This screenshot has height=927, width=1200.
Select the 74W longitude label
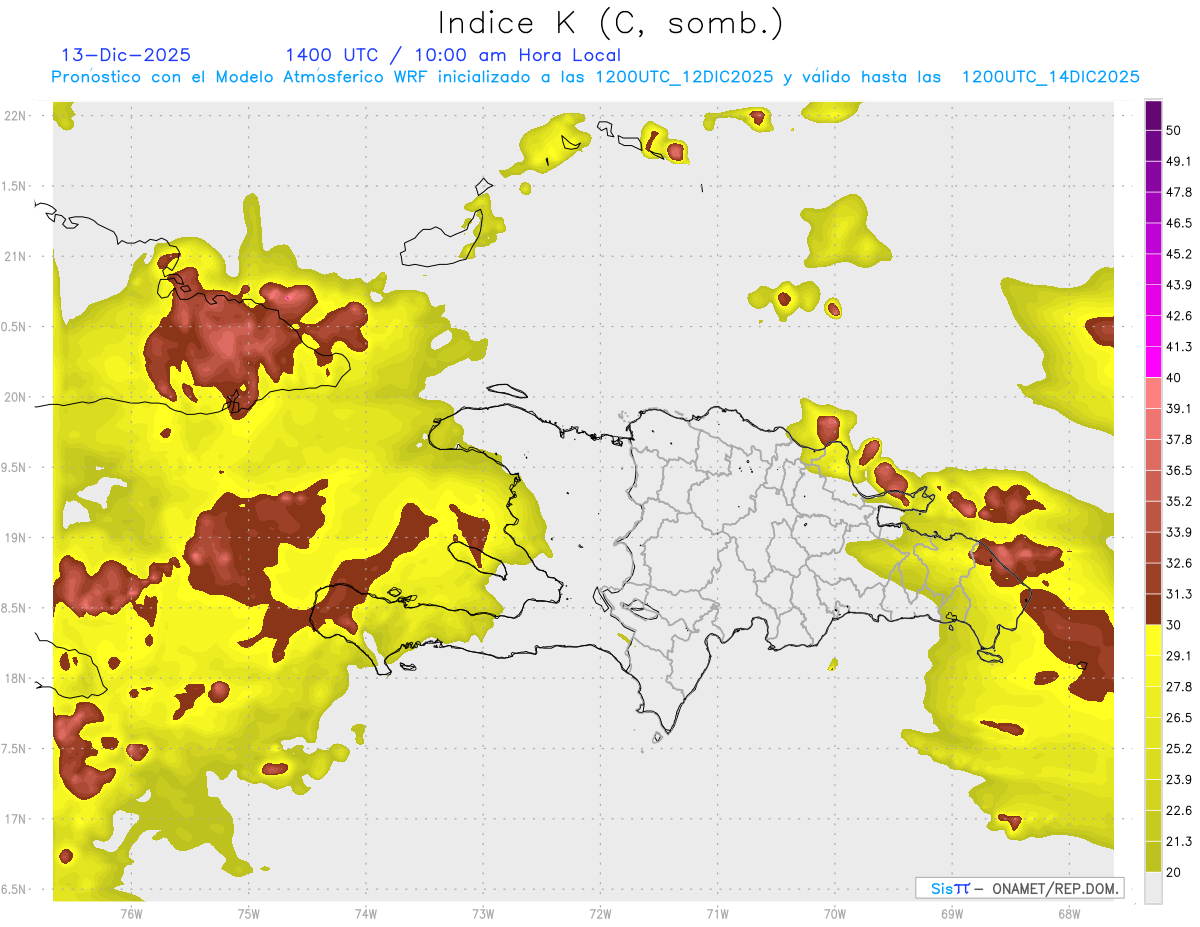365,913
